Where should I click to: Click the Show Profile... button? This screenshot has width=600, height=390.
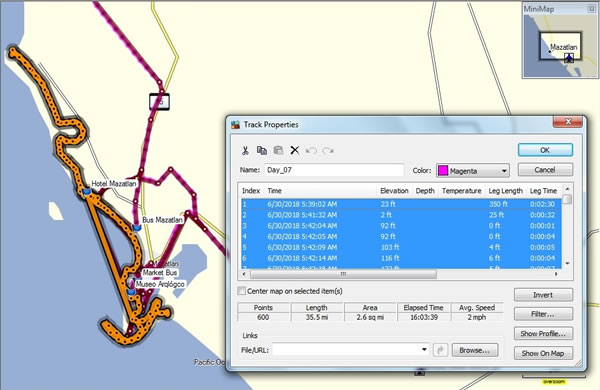543,334
